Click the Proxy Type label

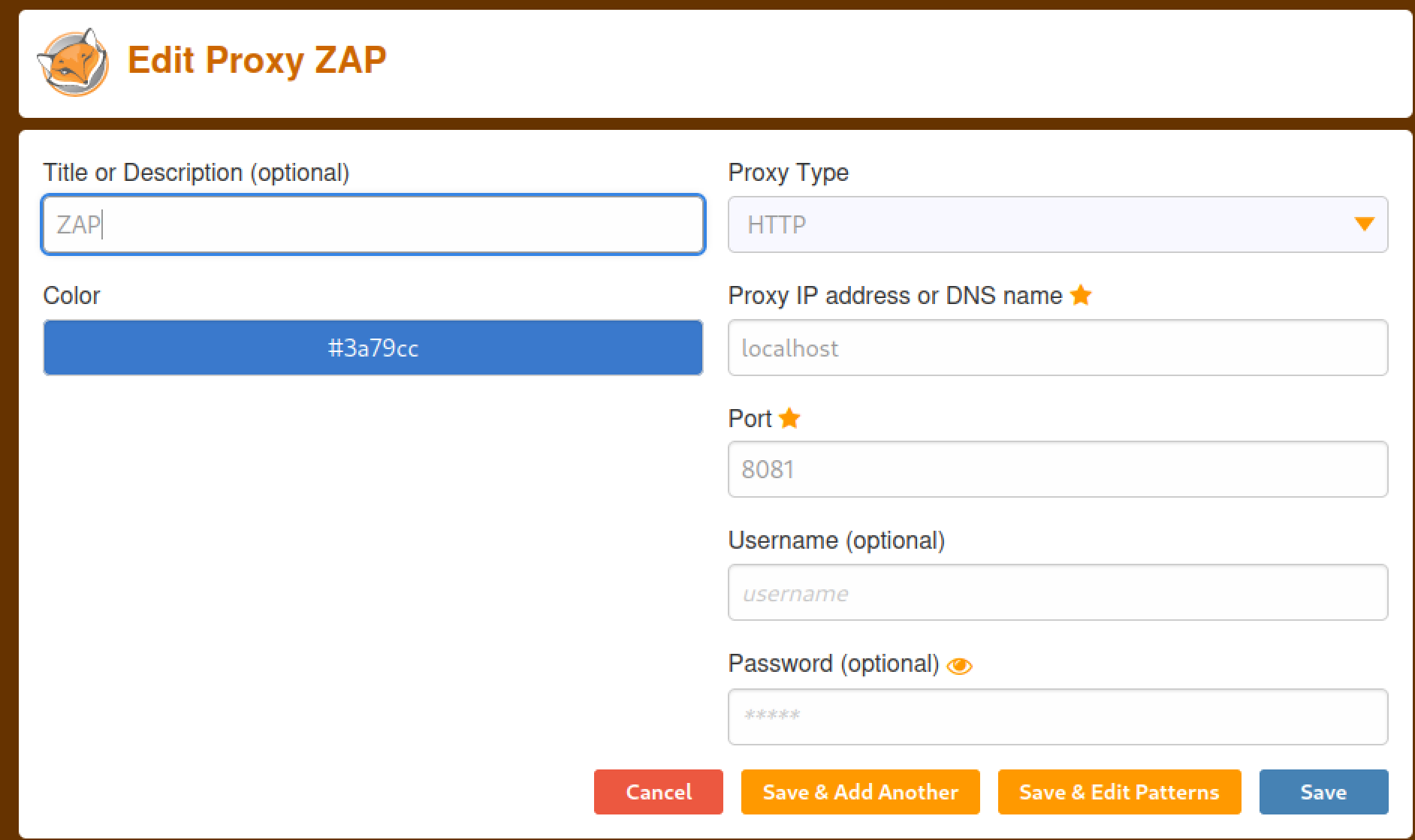tap(788, 173)
